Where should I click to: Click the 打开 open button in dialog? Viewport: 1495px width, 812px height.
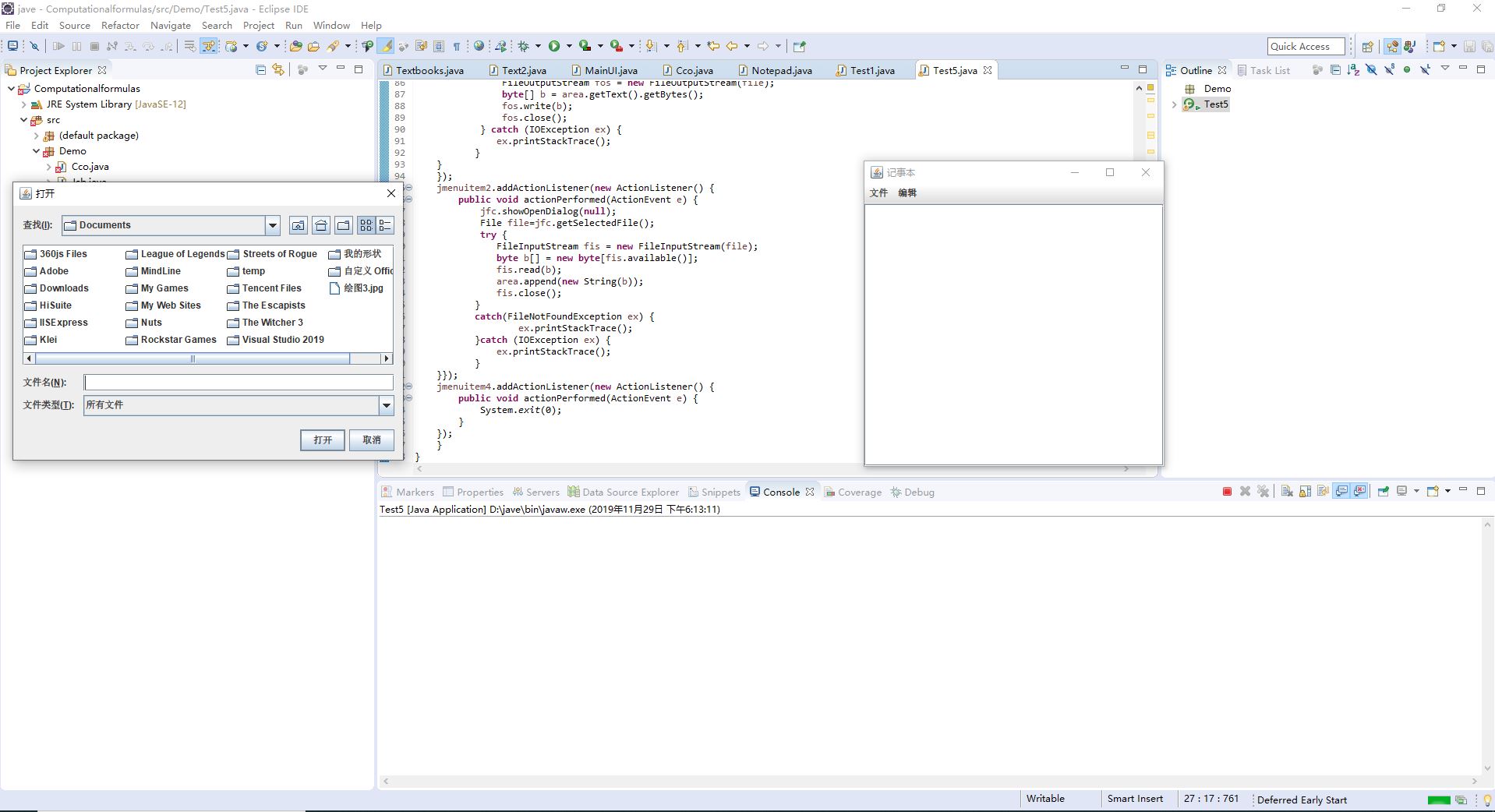point(323,440)
